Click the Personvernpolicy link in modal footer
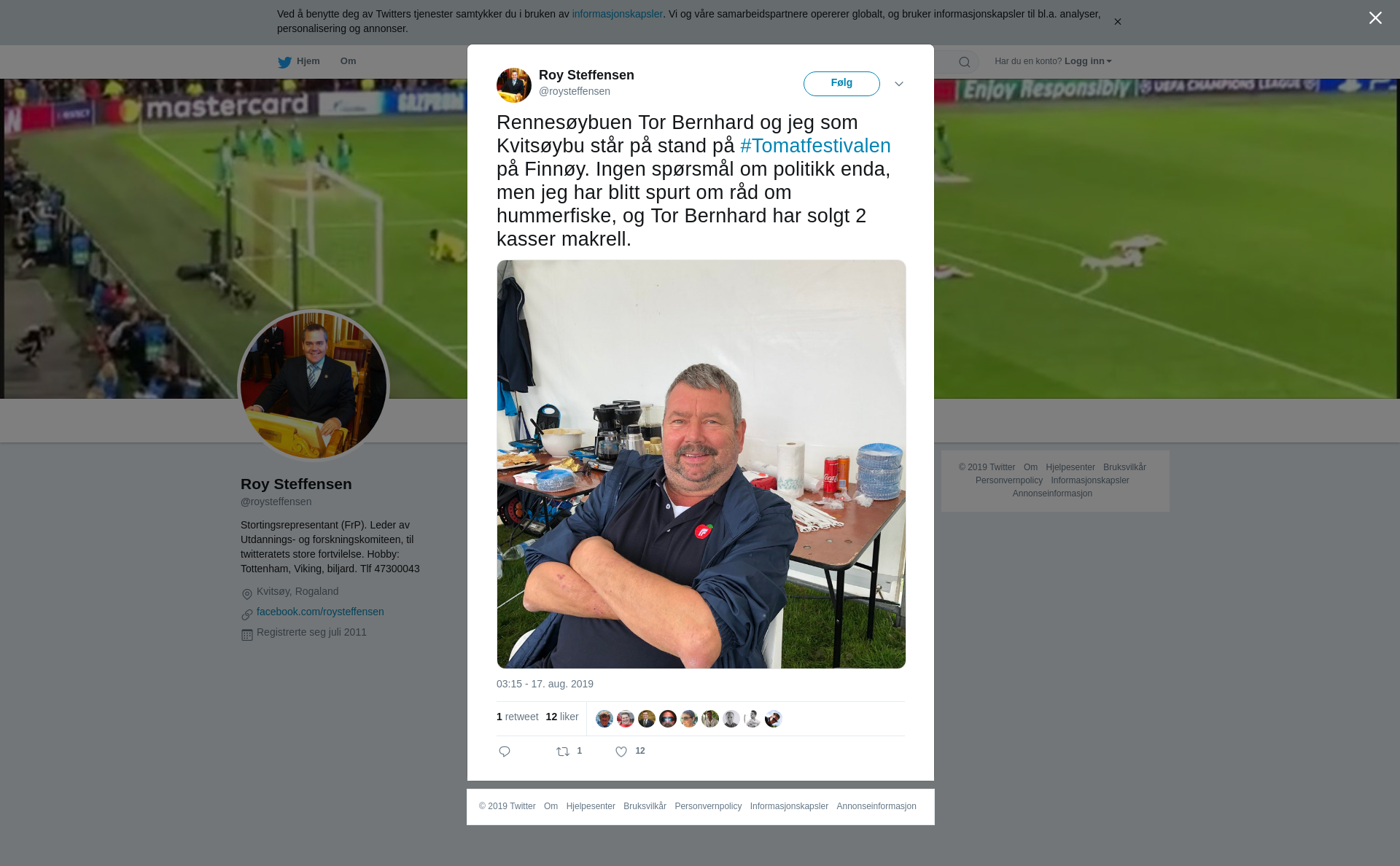This screenshot has width=1400, height=866. pos(708,806)
